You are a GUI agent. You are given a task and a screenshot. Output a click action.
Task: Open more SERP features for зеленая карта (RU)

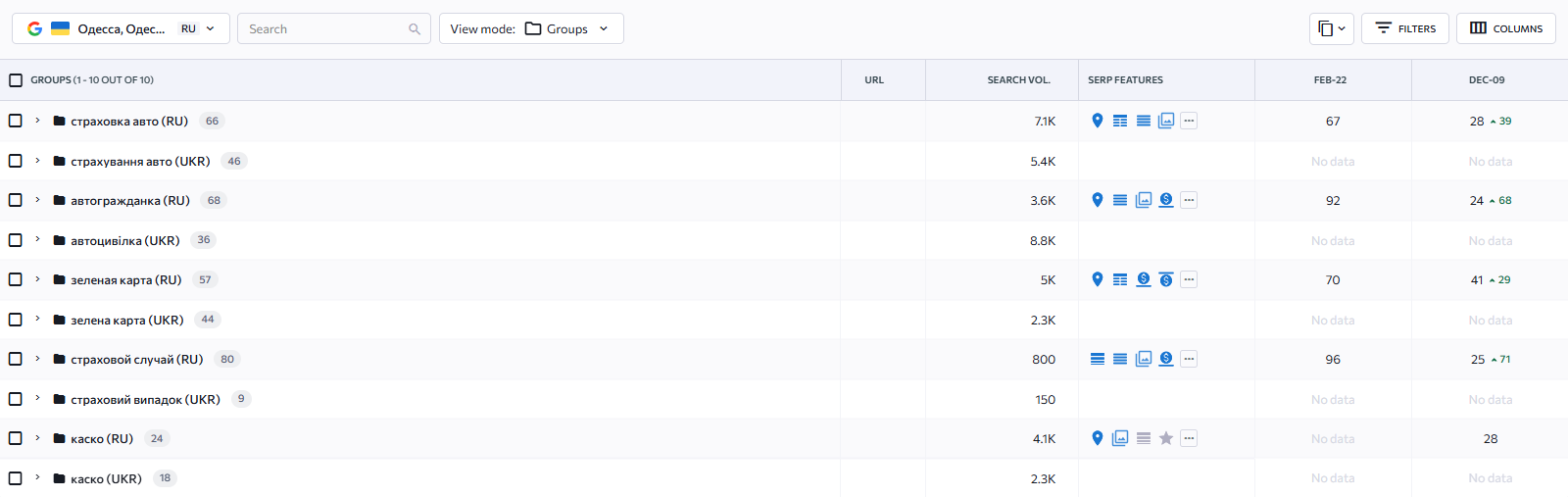(1189, 279)
